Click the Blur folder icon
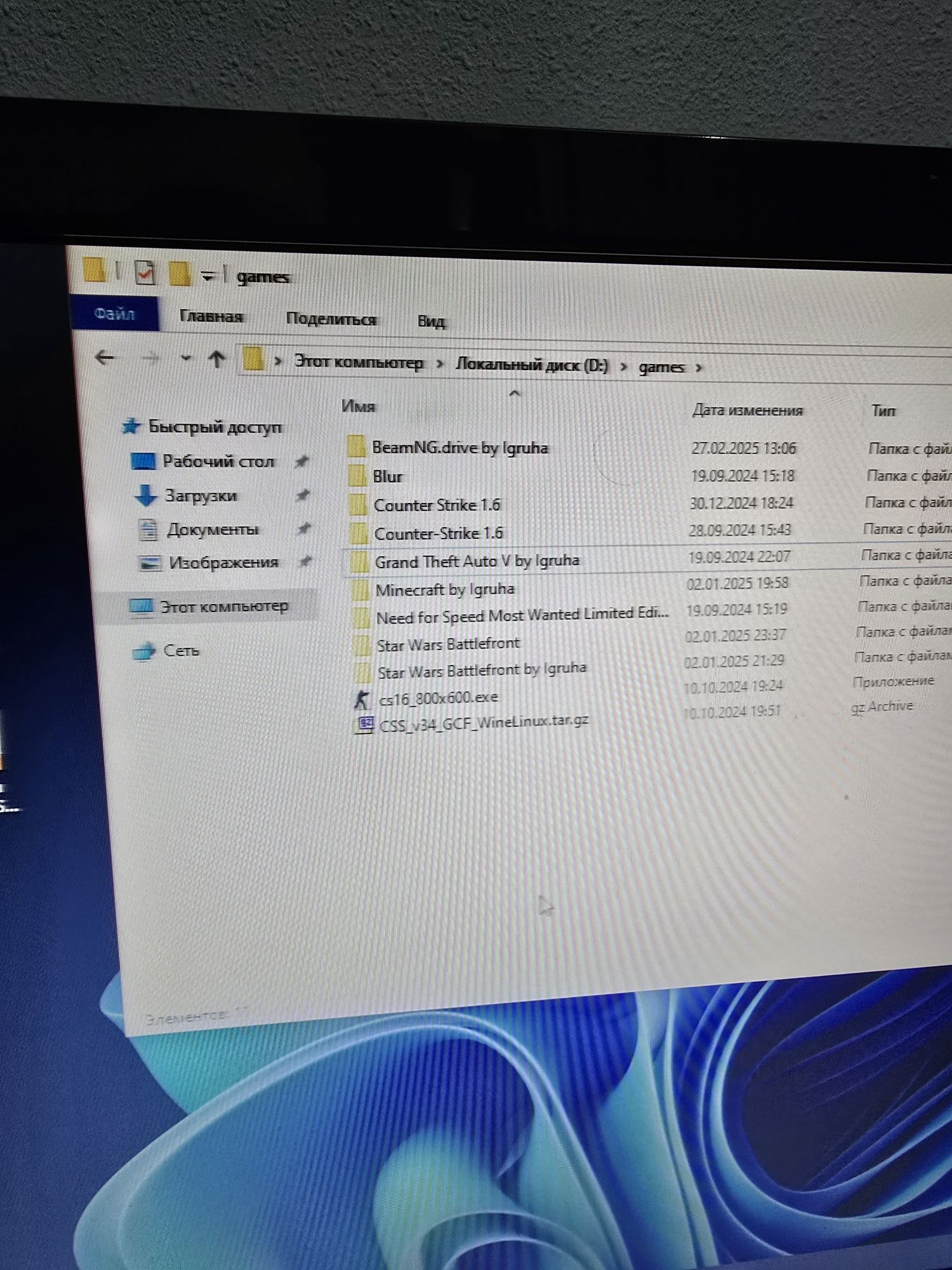 (357, 475)
